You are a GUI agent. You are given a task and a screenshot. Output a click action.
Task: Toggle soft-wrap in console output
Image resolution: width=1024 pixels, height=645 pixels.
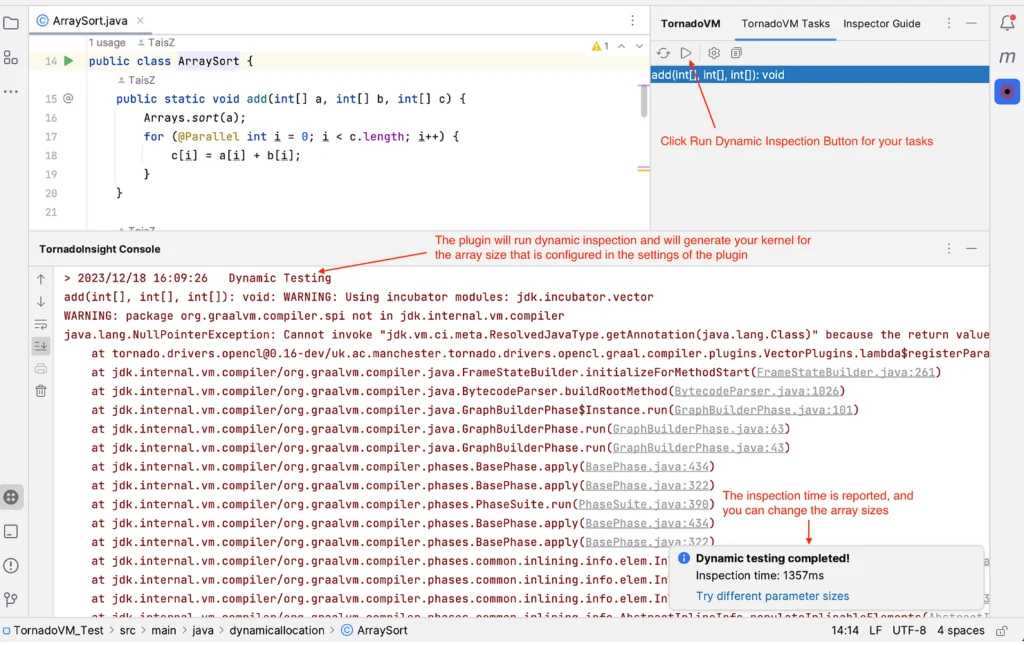click(41, 324)
